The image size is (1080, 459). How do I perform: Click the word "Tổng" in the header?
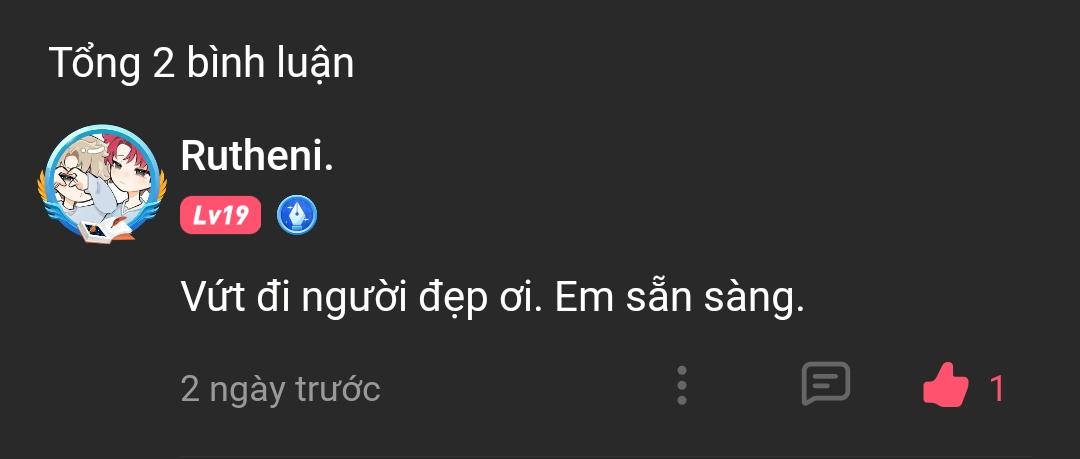pos(94,63)
